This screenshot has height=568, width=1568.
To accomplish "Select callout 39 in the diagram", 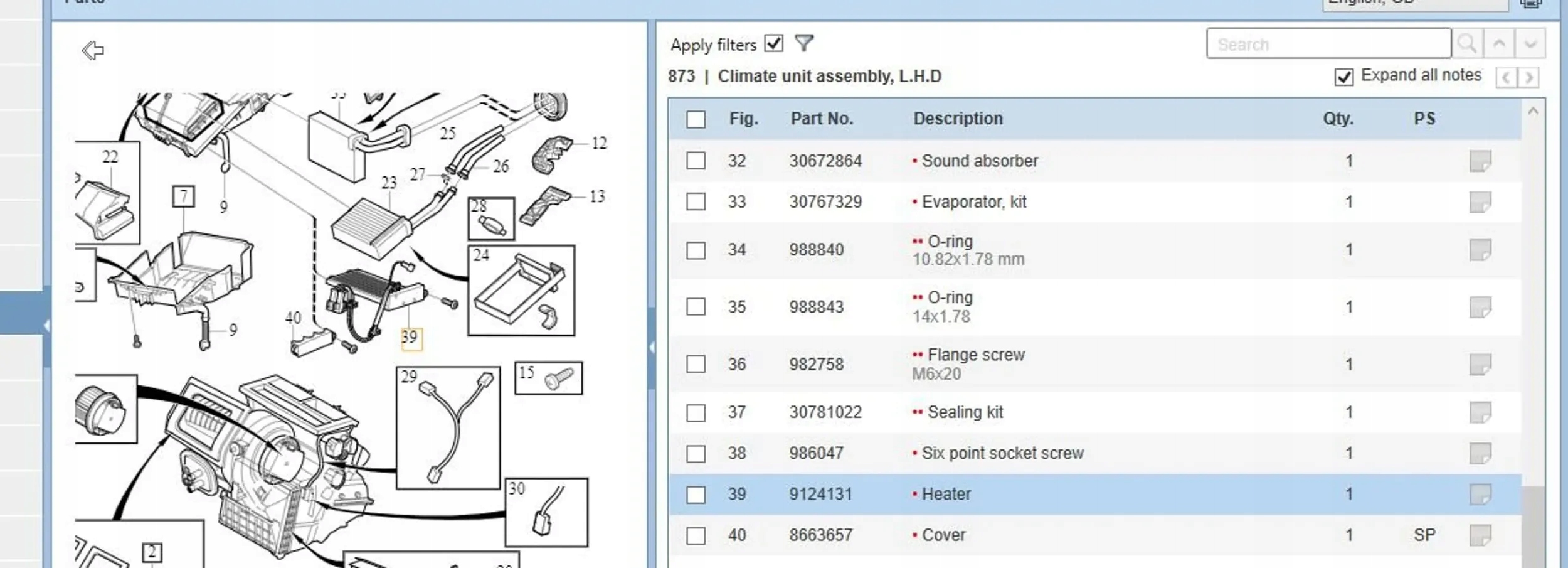I will click(x=410, y=338).
